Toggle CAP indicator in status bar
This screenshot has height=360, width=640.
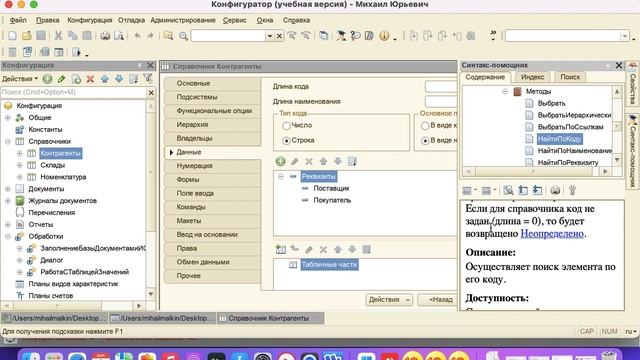(587, 331)
